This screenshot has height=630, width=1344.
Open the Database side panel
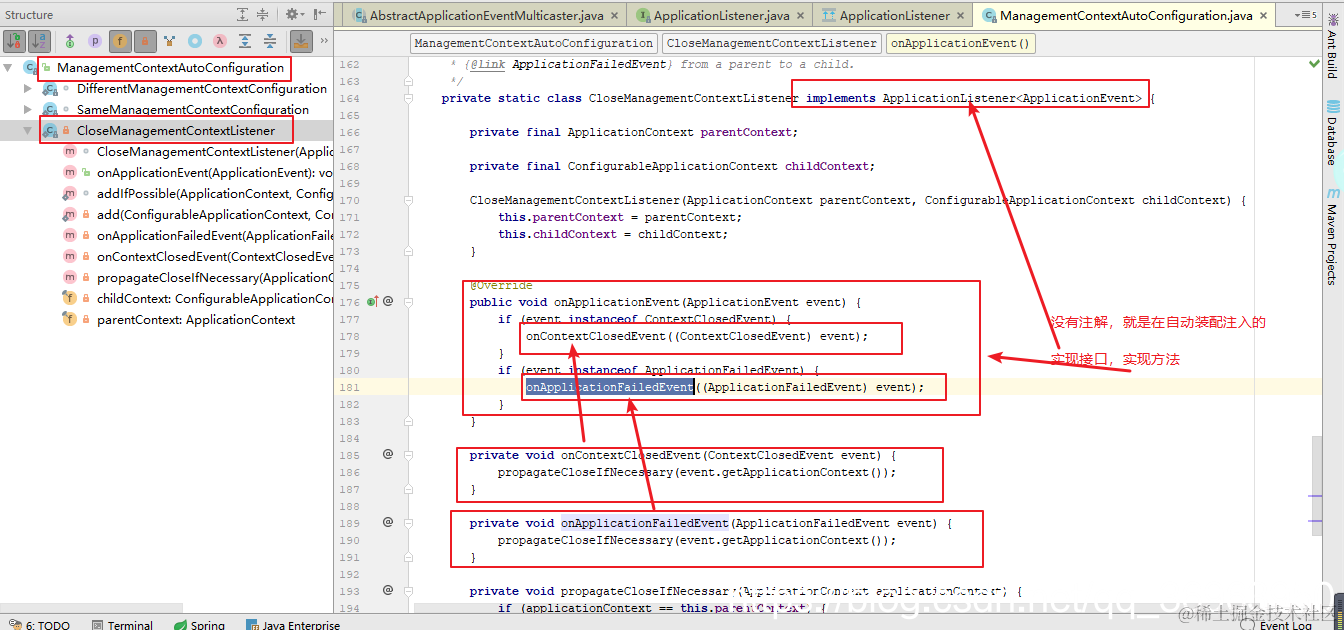coord(1332,133)
